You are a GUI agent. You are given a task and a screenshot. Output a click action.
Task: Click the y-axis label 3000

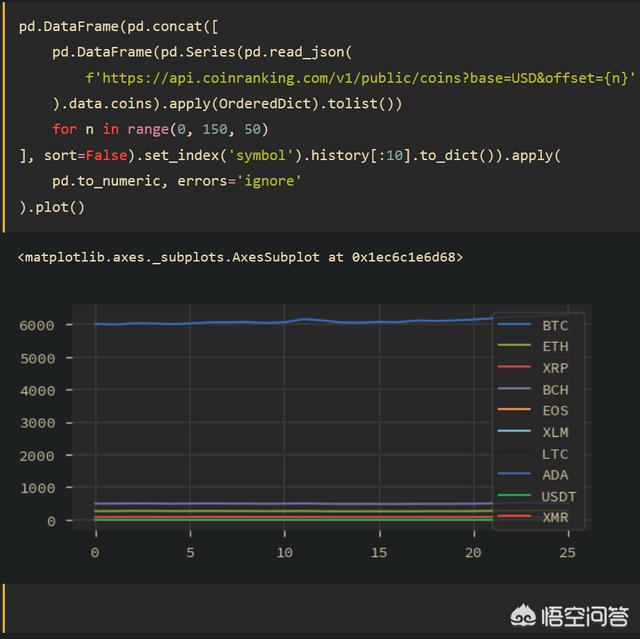click(38, 423)
